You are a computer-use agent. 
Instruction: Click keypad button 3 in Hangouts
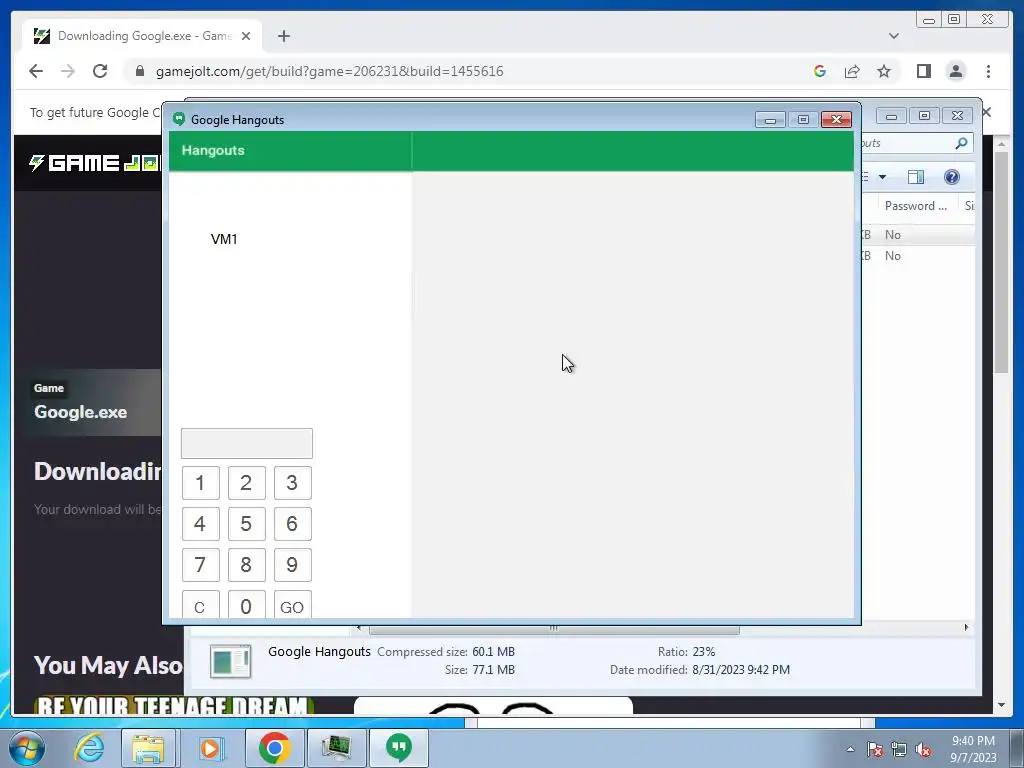coord(293,483)
